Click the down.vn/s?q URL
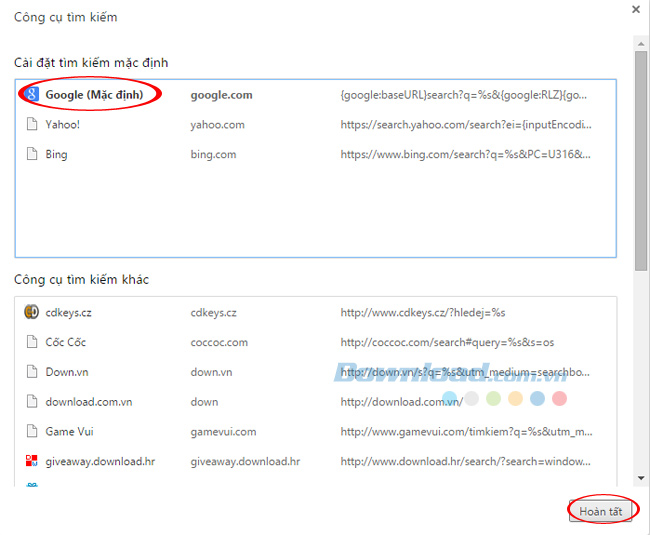 [x=465, y=372]
